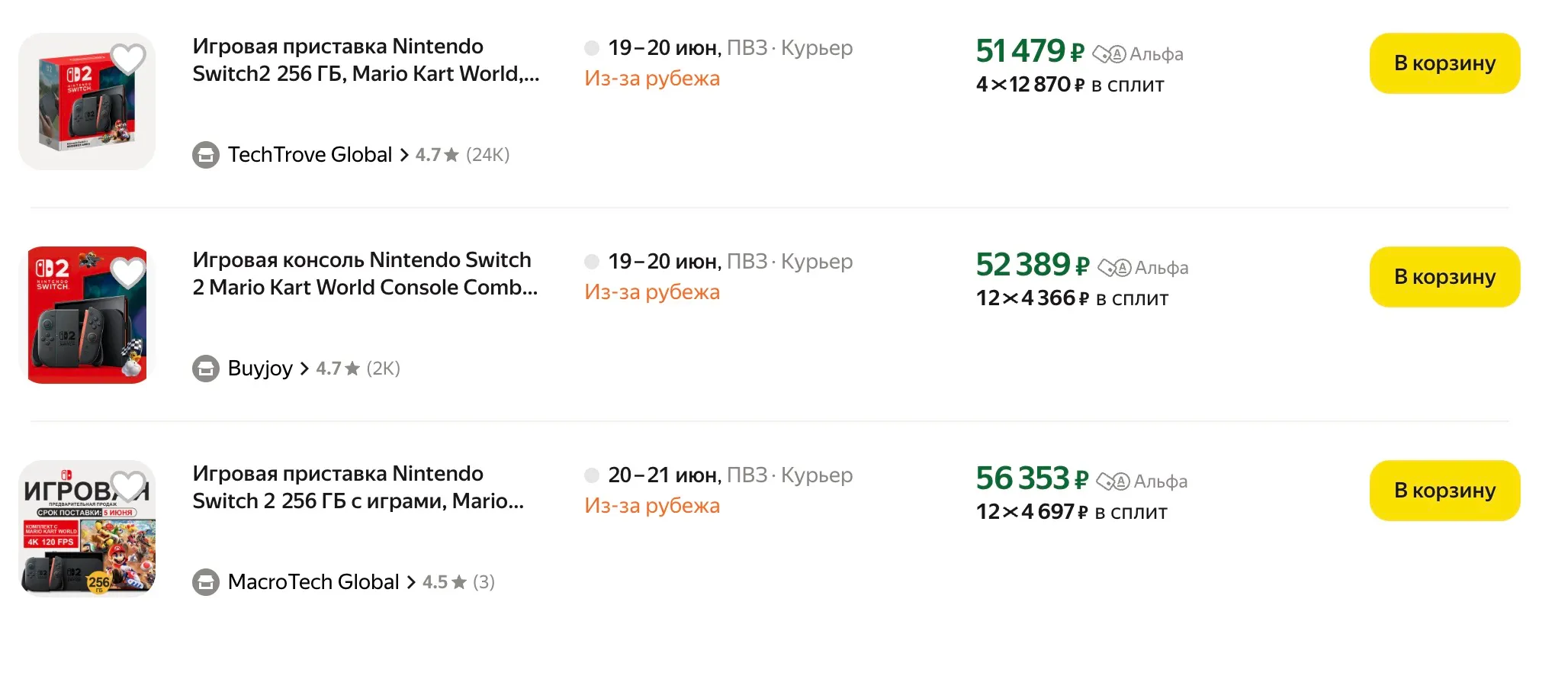This screenshot has height=673, width=1568.
Task: Click star rating icon next to Buyjoy
Action: coord(352,369)
